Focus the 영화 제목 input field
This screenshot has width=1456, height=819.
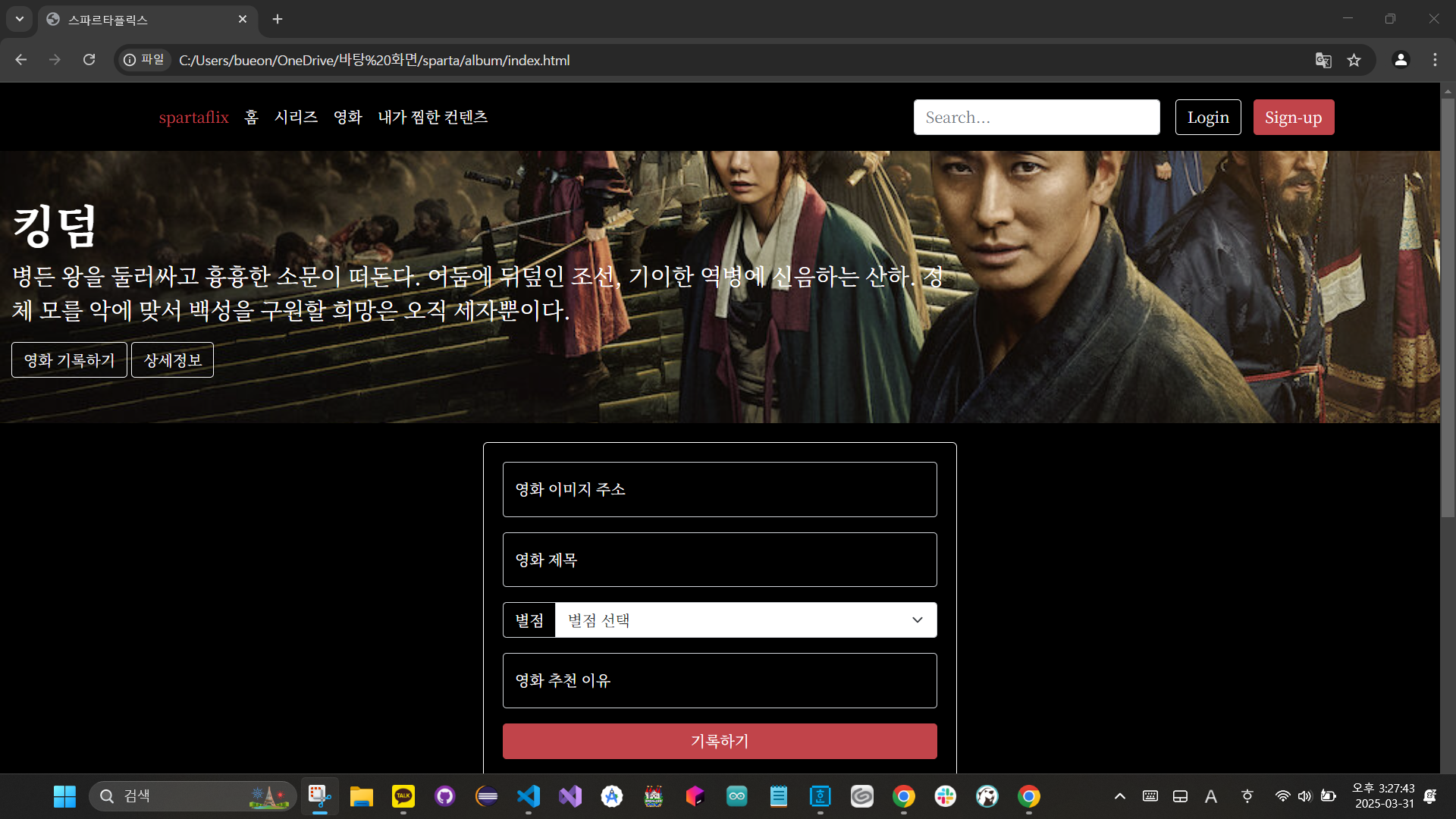click(x=720, y=560)
